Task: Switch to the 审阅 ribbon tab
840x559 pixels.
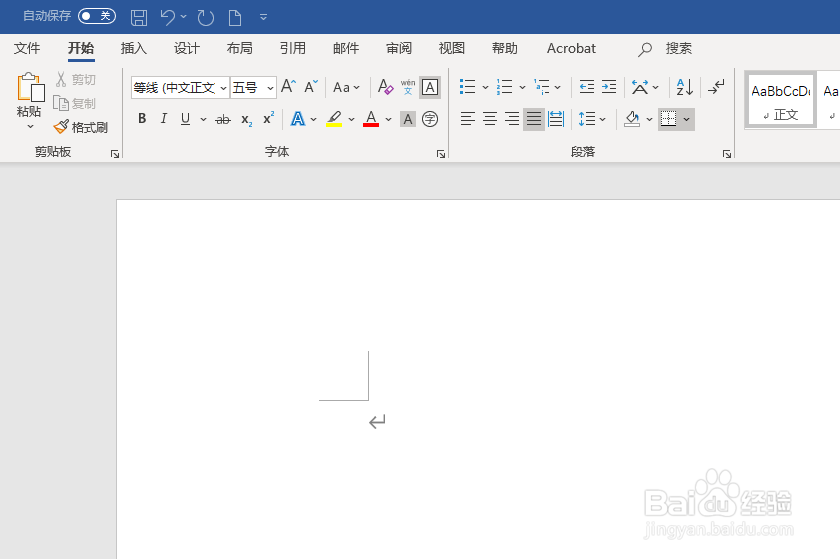Action: pyautogui.click(x=399, y=48)
